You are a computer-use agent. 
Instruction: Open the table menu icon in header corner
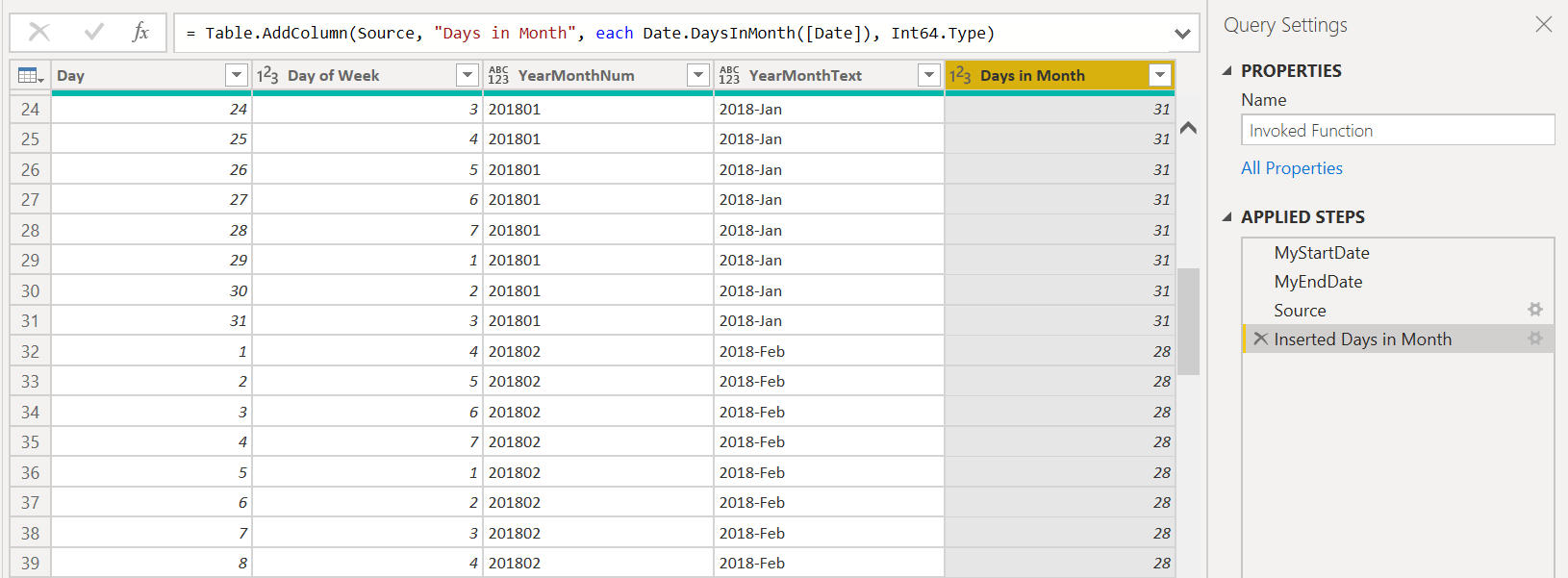(30, 76)
